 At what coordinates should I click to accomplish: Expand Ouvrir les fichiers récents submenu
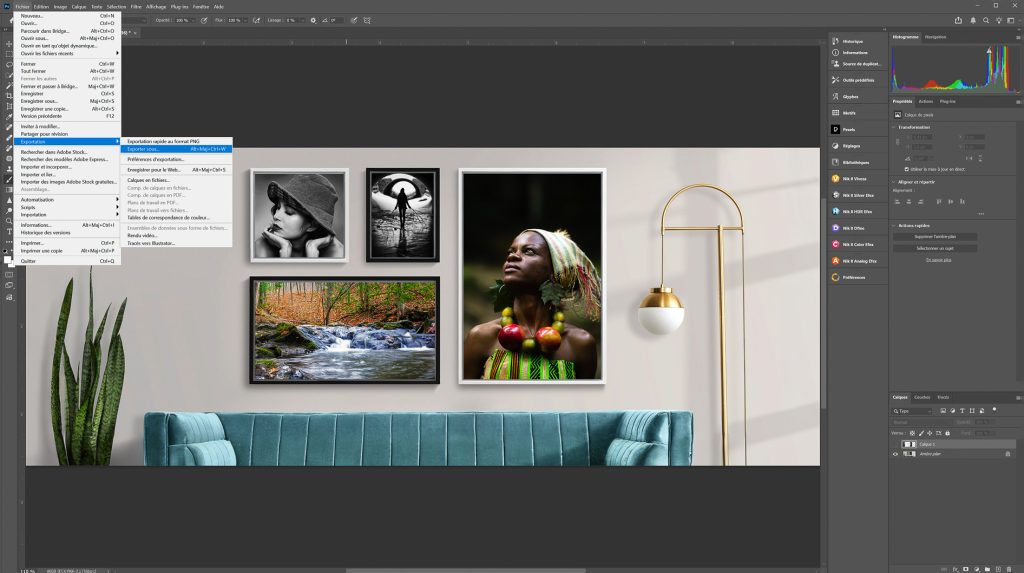tap(68, 54)
